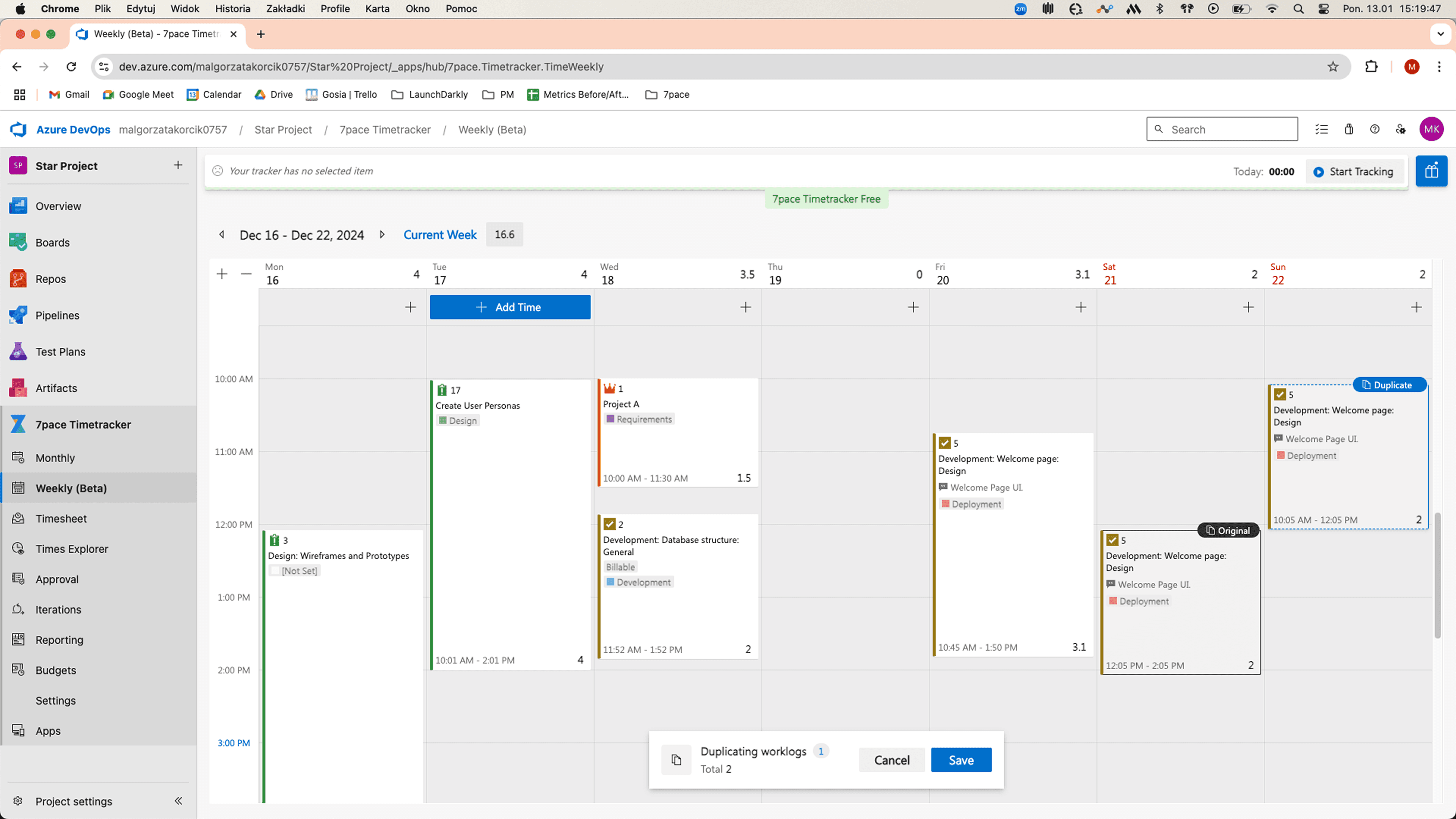Click the Add Time button on Tuesday

pyautogui.click(x=510, y=307)
